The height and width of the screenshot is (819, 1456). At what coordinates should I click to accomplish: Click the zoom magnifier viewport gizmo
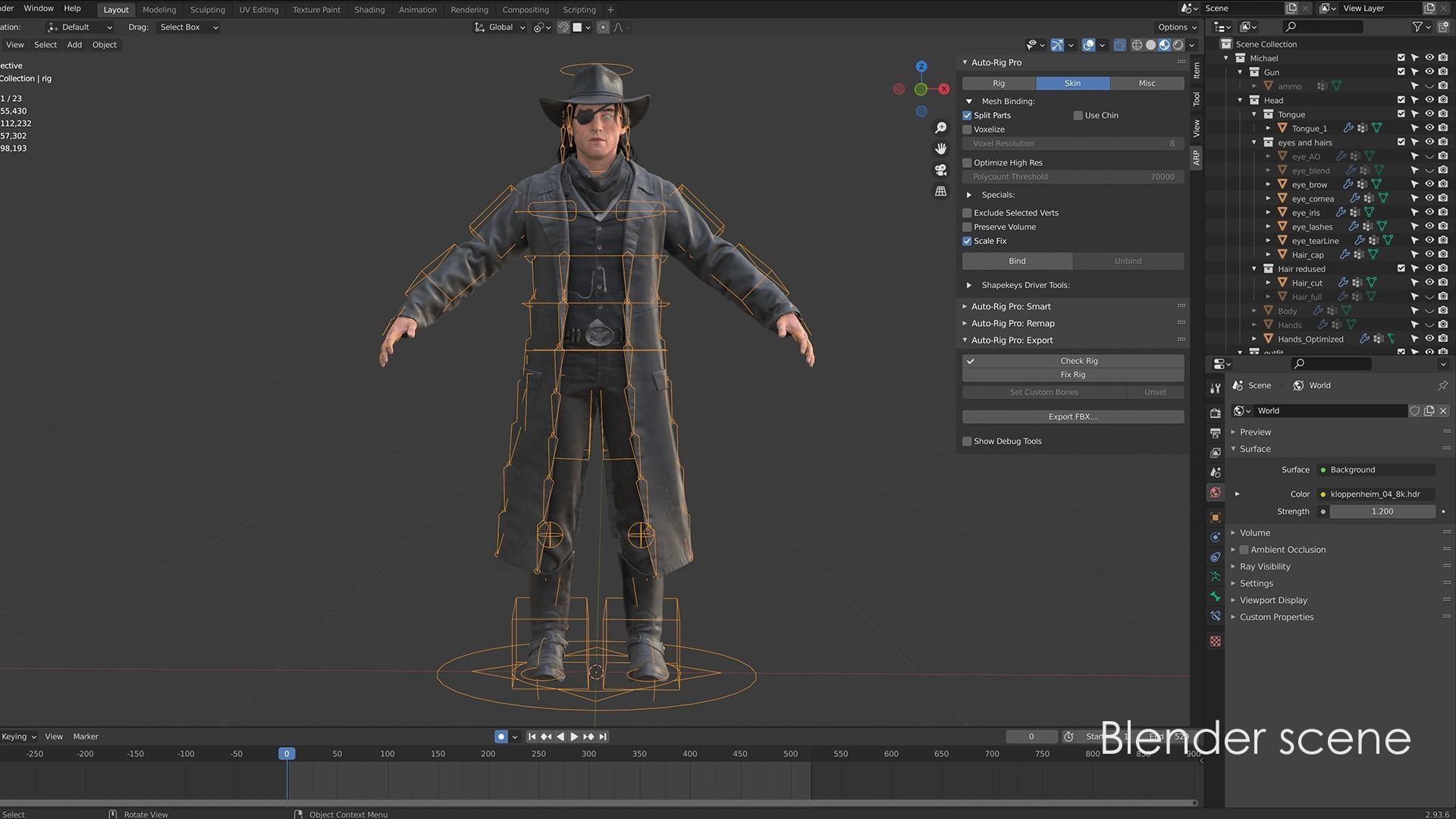[x=940, y=128]
